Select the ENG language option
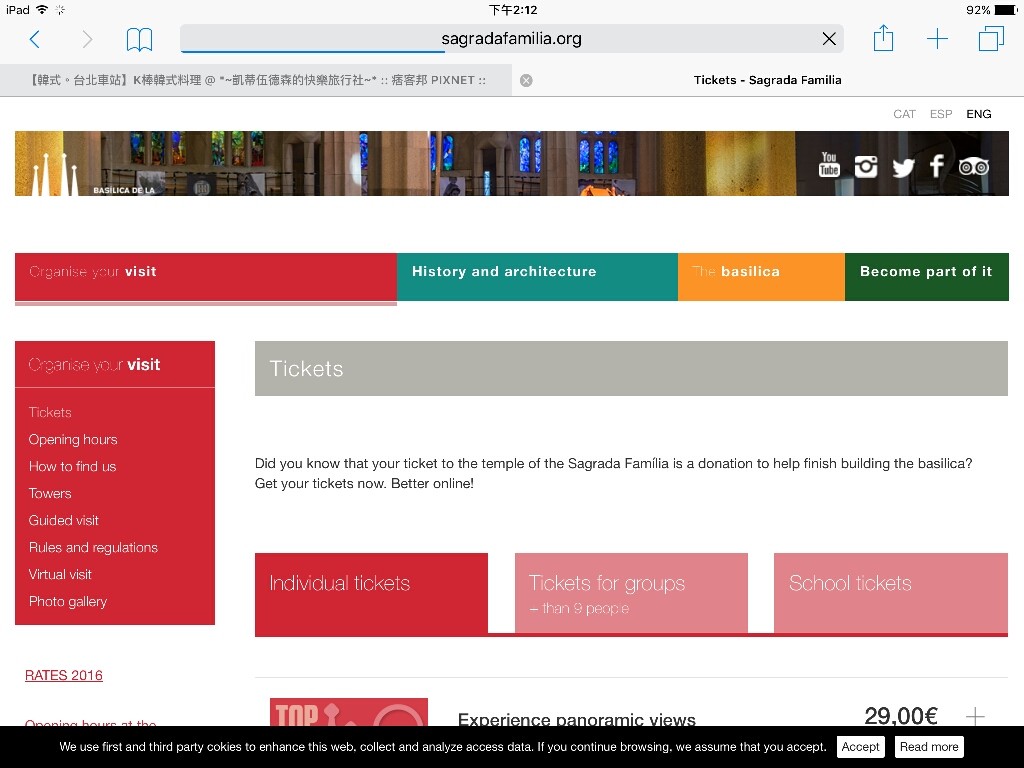Screen dimensions: 1024x768 [x=978, y=114]
